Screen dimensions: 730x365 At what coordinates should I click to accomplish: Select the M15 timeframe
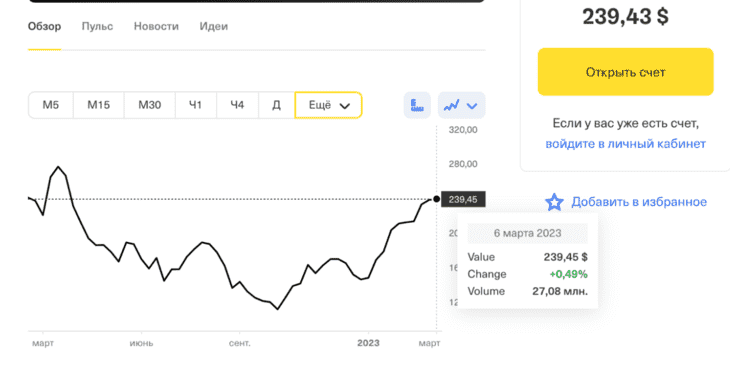[99, 105]
